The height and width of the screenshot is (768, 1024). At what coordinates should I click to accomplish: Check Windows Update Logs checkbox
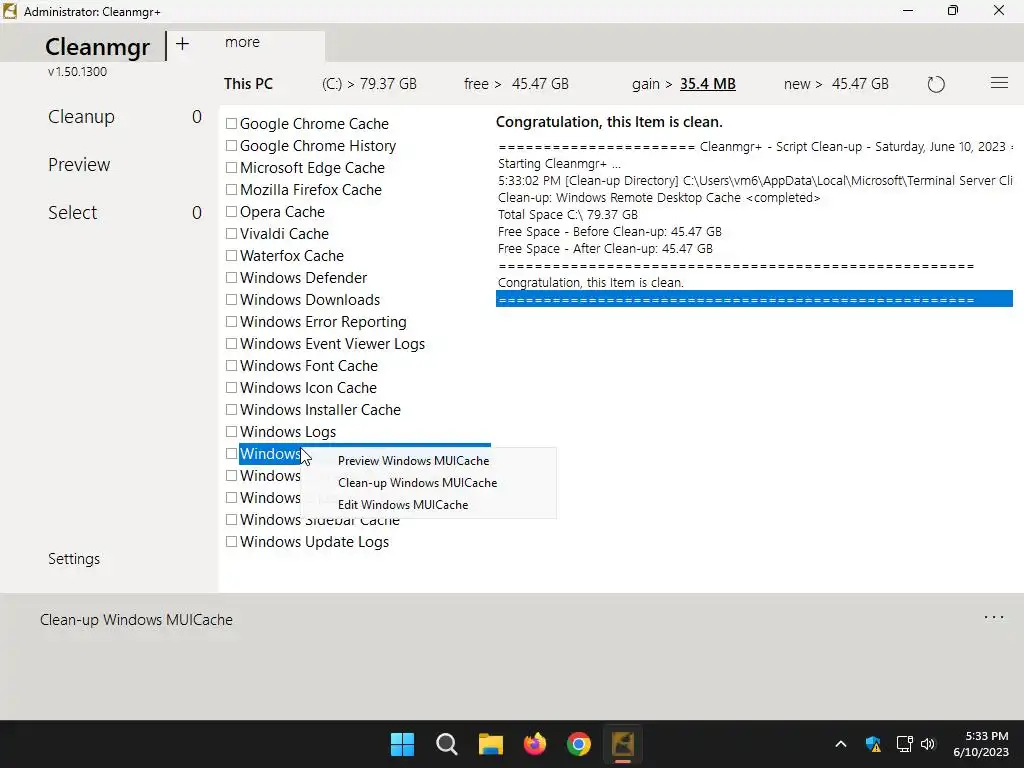click(231, 541)
